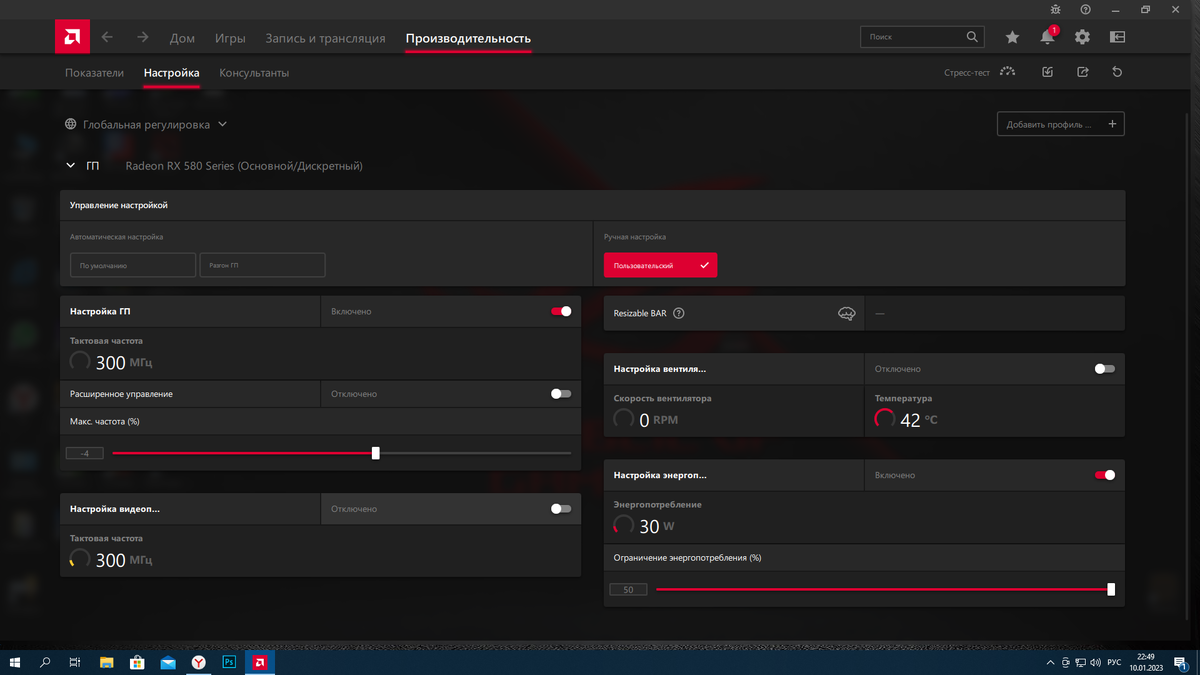Open Photoshop from taskbar
The width and height of the screenshot is (1200, 675).
229,662
